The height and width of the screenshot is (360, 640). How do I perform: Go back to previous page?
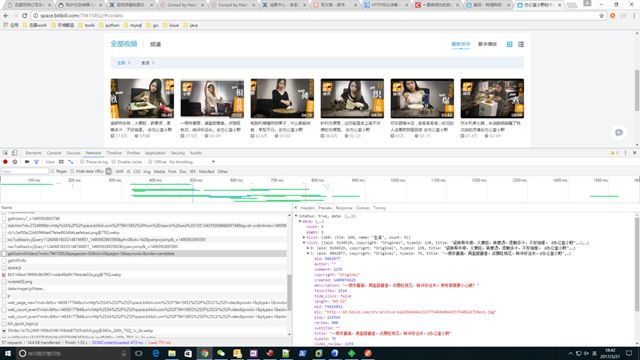pyautogui.click(x=6, y=16)
